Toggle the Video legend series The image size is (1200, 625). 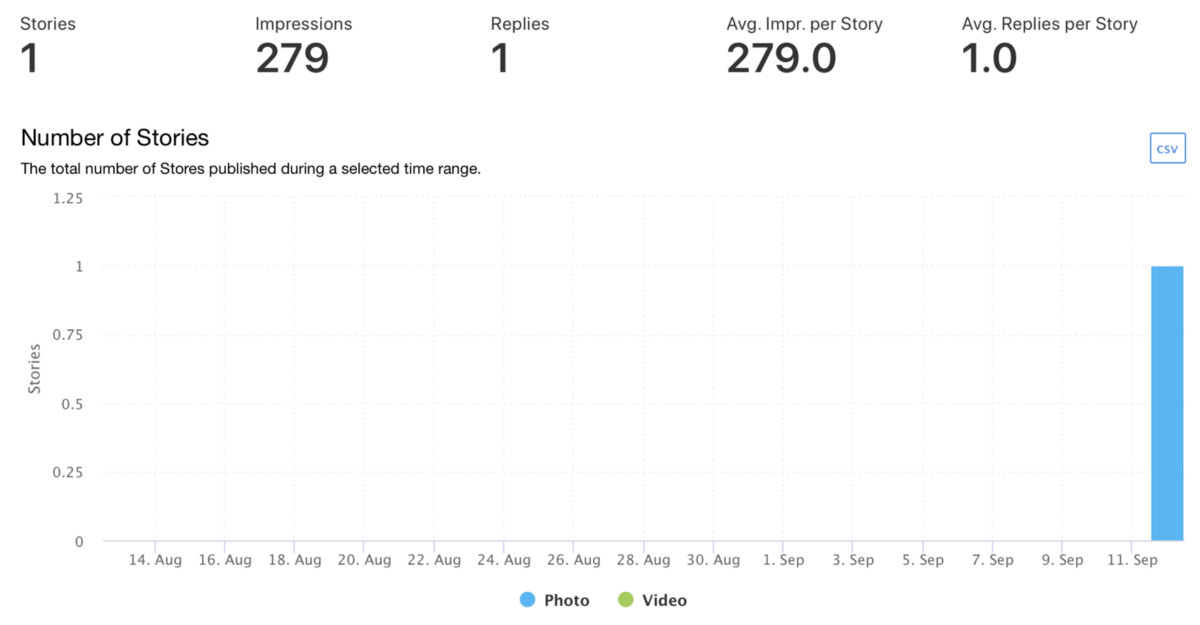(652, 600)
